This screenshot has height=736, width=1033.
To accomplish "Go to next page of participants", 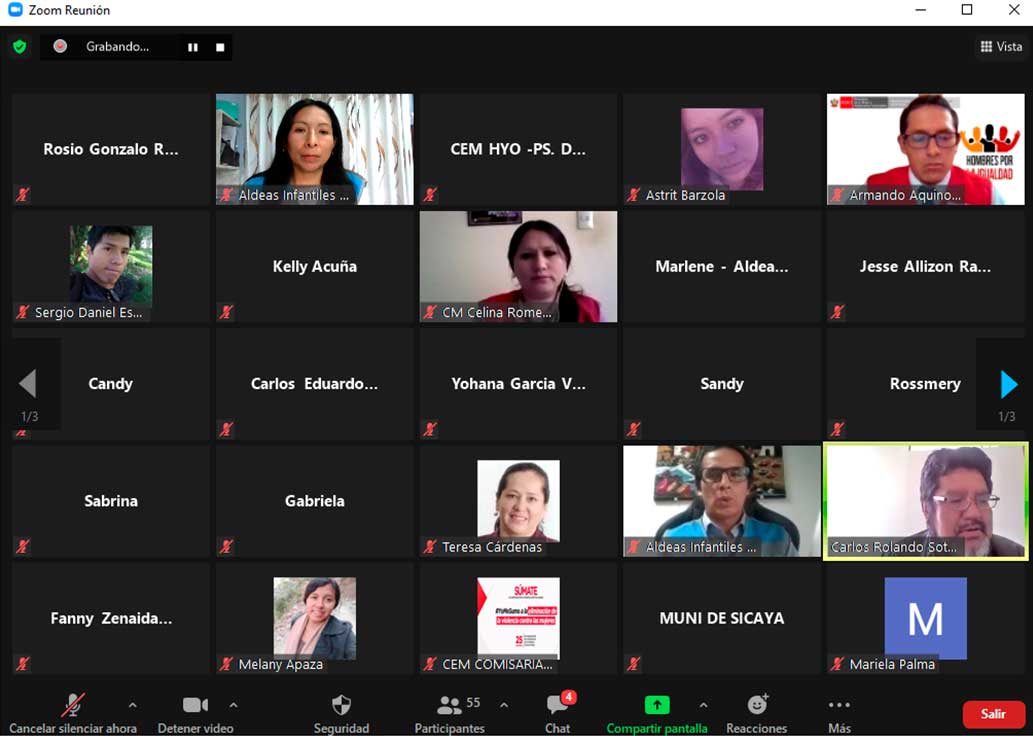I will point(1008,384).
